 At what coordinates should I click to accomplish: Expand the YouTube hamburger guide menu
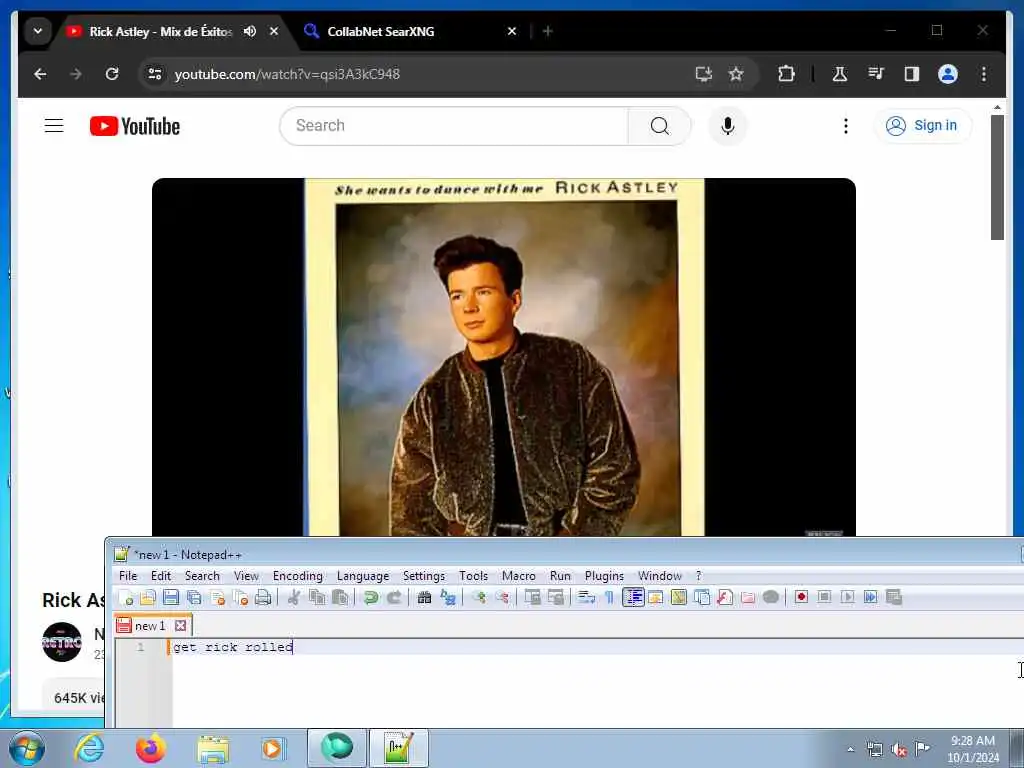click(54, 125)
